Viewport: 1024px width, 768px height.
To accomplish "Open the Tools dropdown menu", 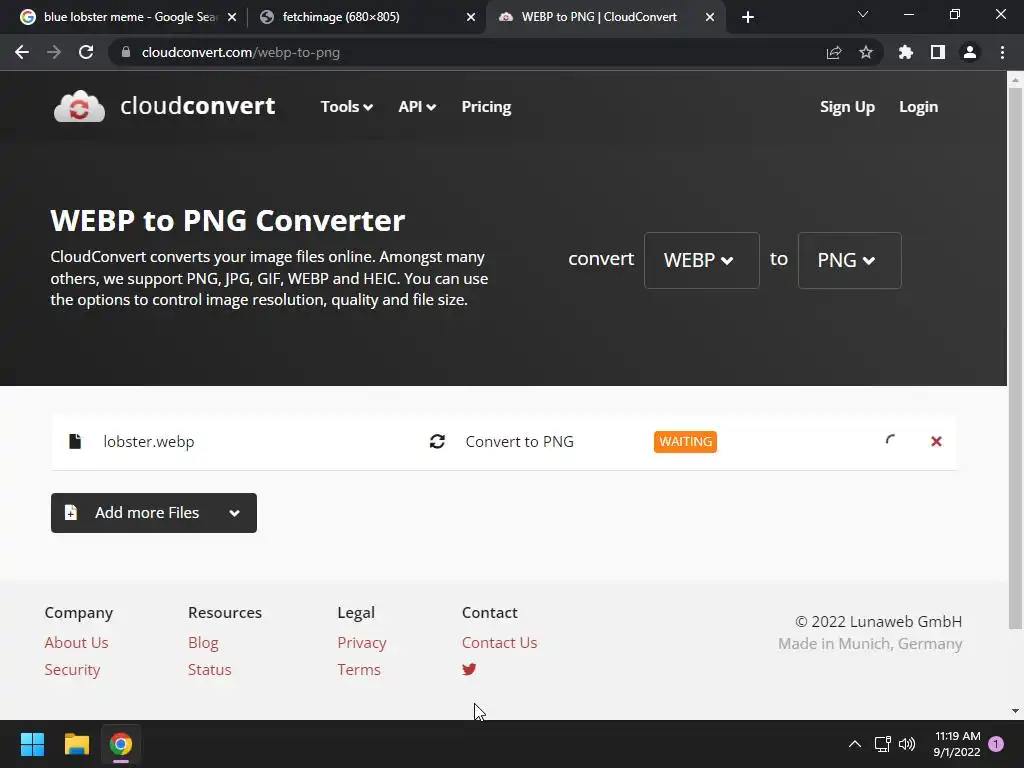I will click(x=346, y=106).
